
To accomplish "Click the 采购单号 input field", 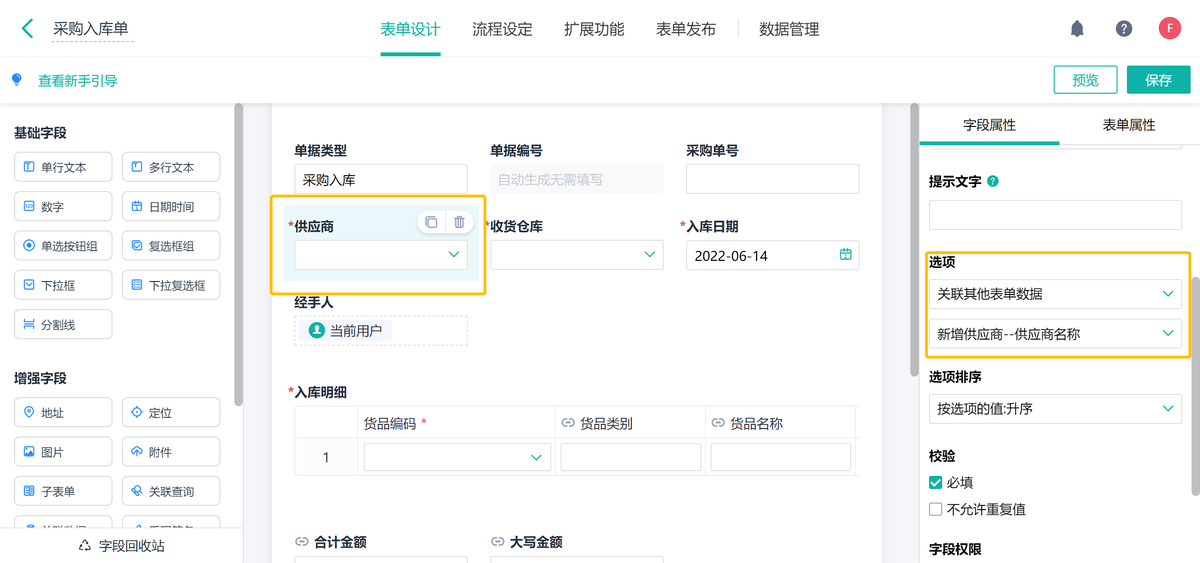I will [772, 179].
